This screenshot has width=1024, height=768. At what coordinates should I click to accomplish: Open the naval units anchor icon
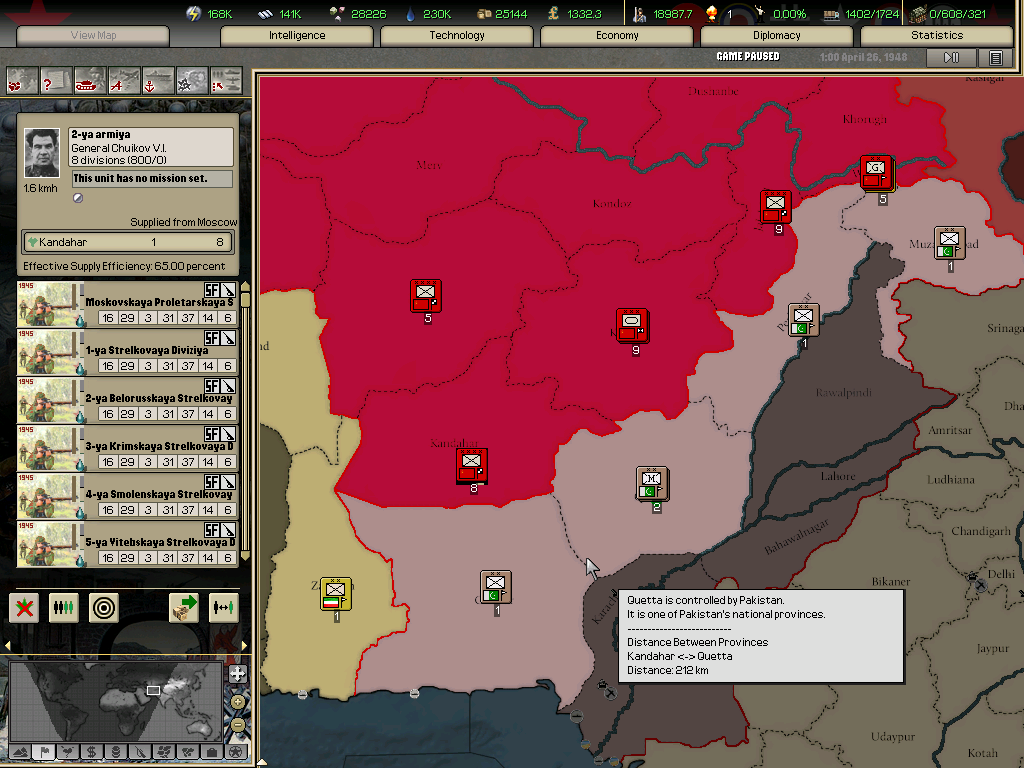tap(158, 79)
